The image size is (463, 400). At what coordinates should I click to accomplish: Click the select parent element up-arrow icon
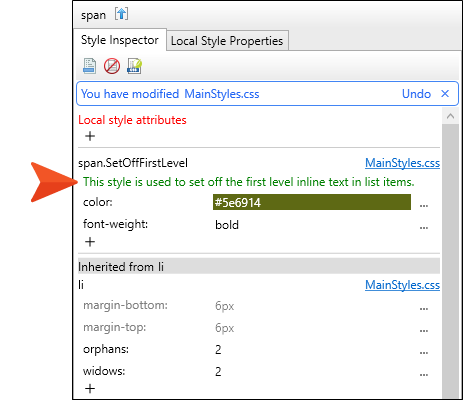tap(121, 14)
